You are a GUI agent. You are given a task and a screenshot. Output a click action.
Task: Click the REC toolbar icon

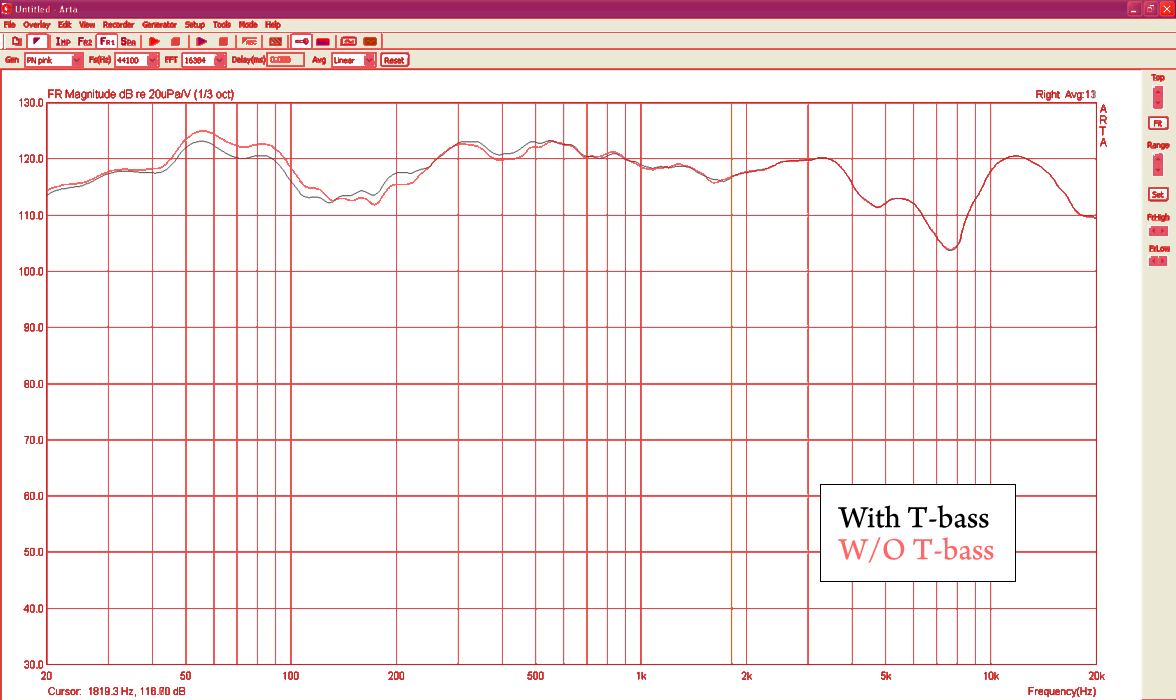tap(249, 41)
